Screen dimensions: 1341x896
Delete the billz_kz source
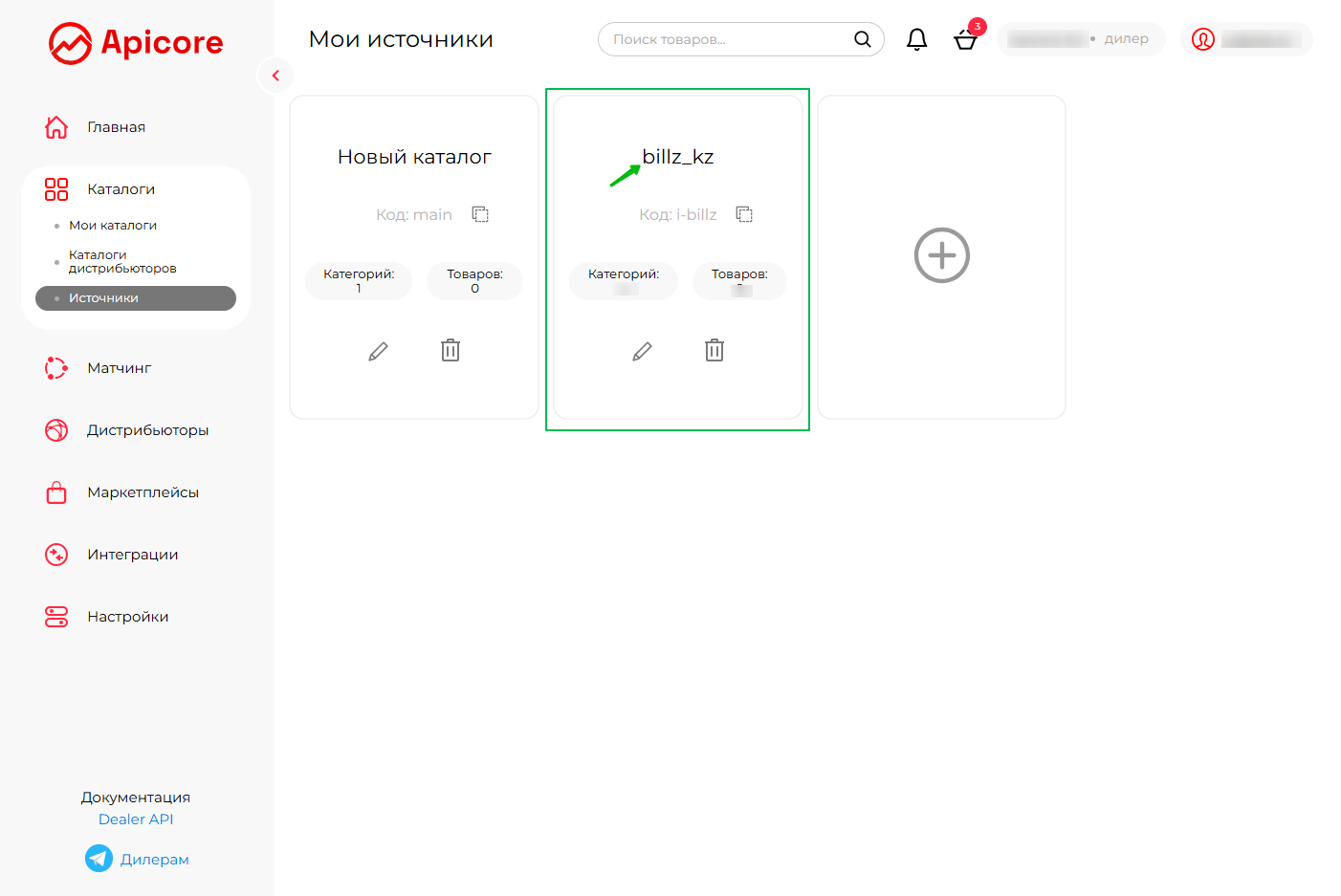coord(714,351)
